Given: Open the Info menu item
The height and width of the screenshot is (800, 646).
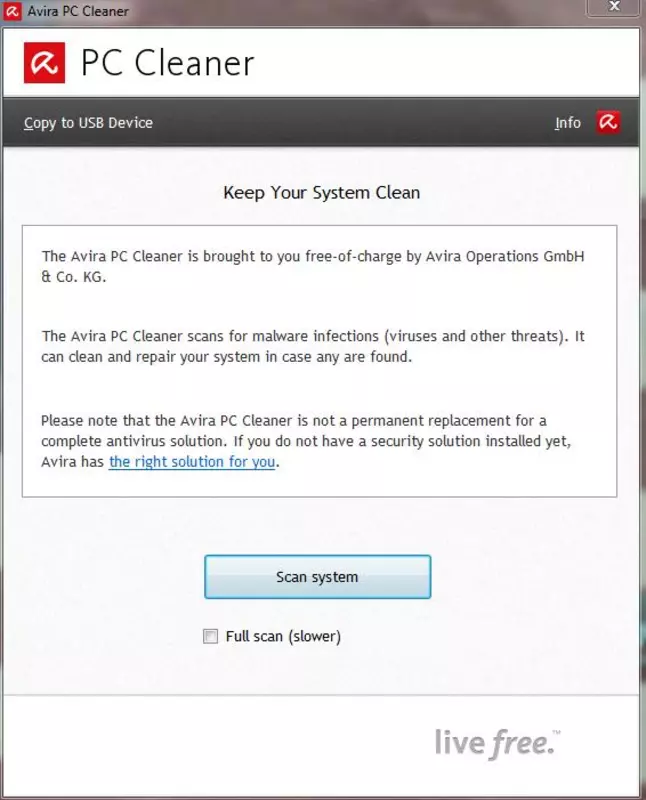Looking at the screenshot, I should 568,123.
